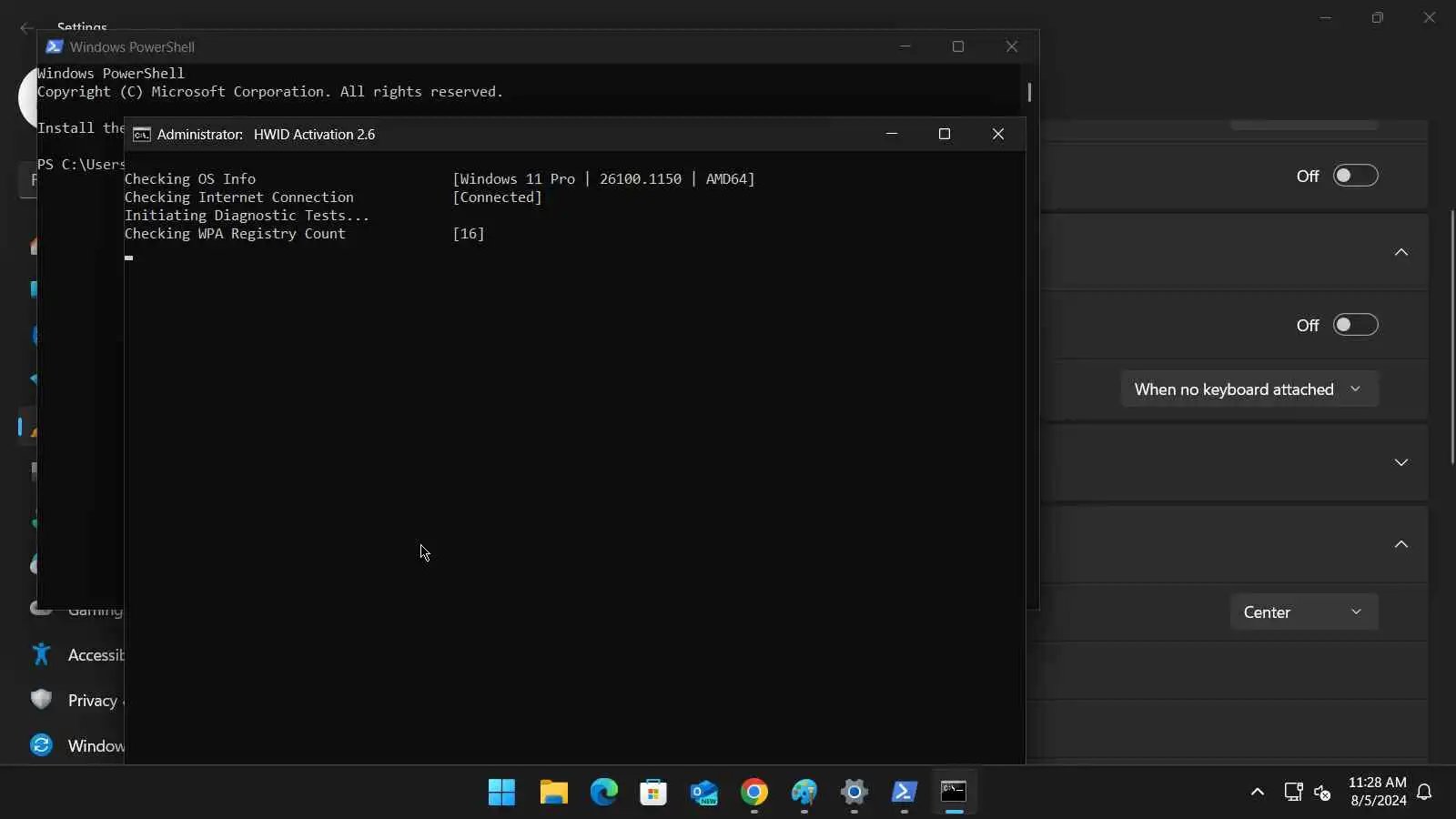Click the Privacy shield icon in Settings
This screenshot has width=1456, height=819.
tap(41, 700)
